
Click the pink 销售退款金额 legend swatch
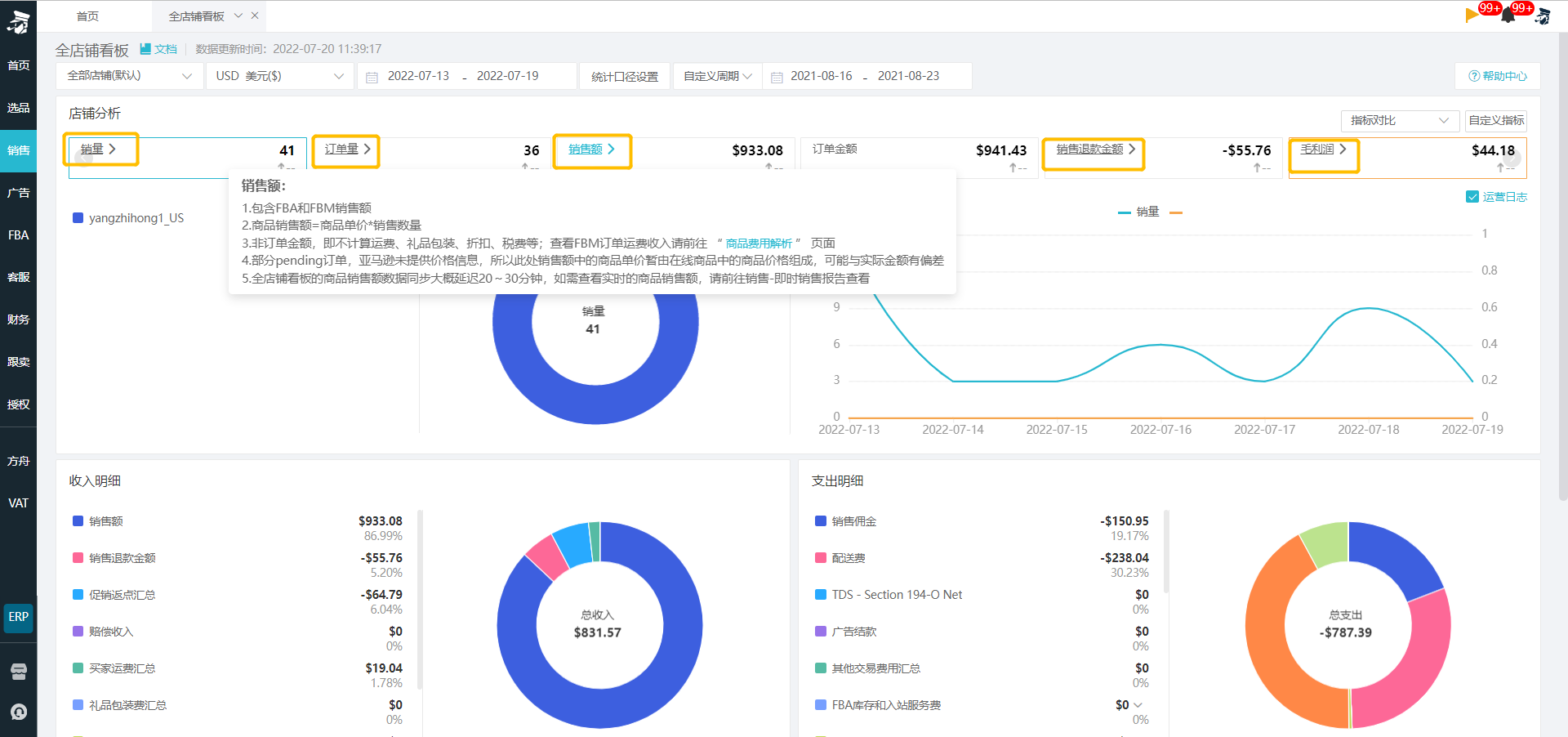(78, 558)
